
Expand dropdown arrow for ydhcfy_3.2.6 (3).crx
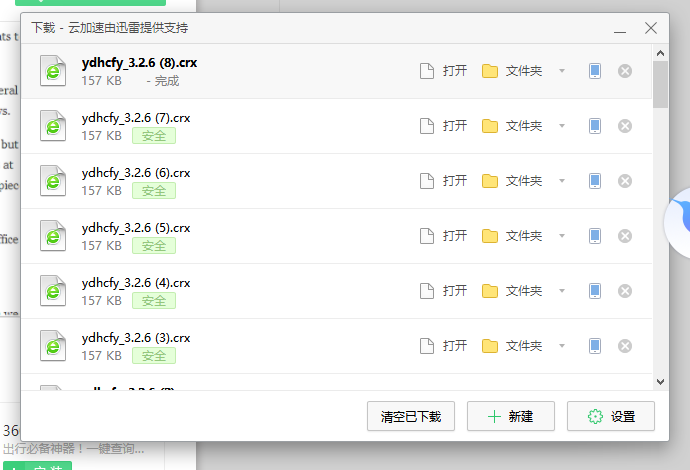[x=562, y=346]
